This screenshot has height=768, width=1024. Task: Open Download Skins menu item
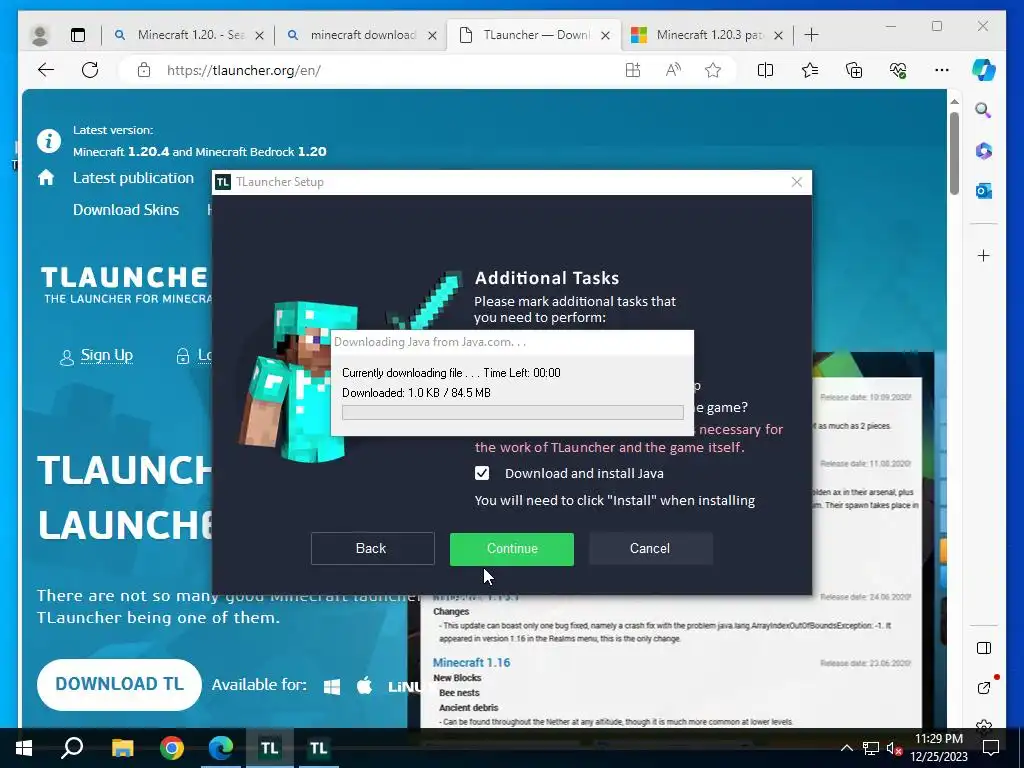[126, 210]
